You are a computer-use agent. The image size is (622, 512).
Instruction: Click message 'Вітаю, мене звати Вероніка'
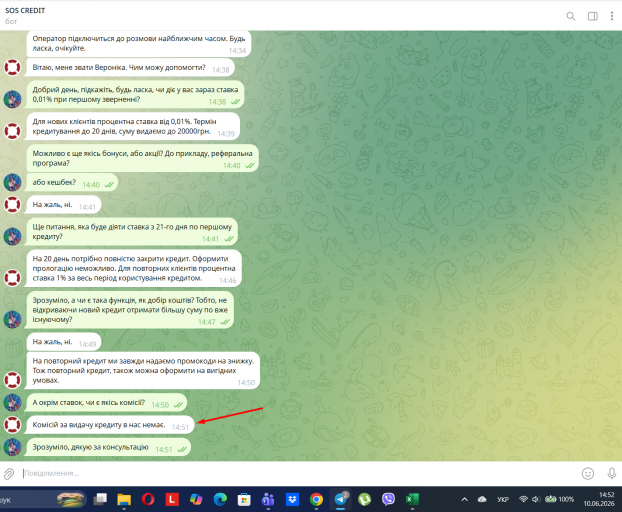tap(131, 68)
